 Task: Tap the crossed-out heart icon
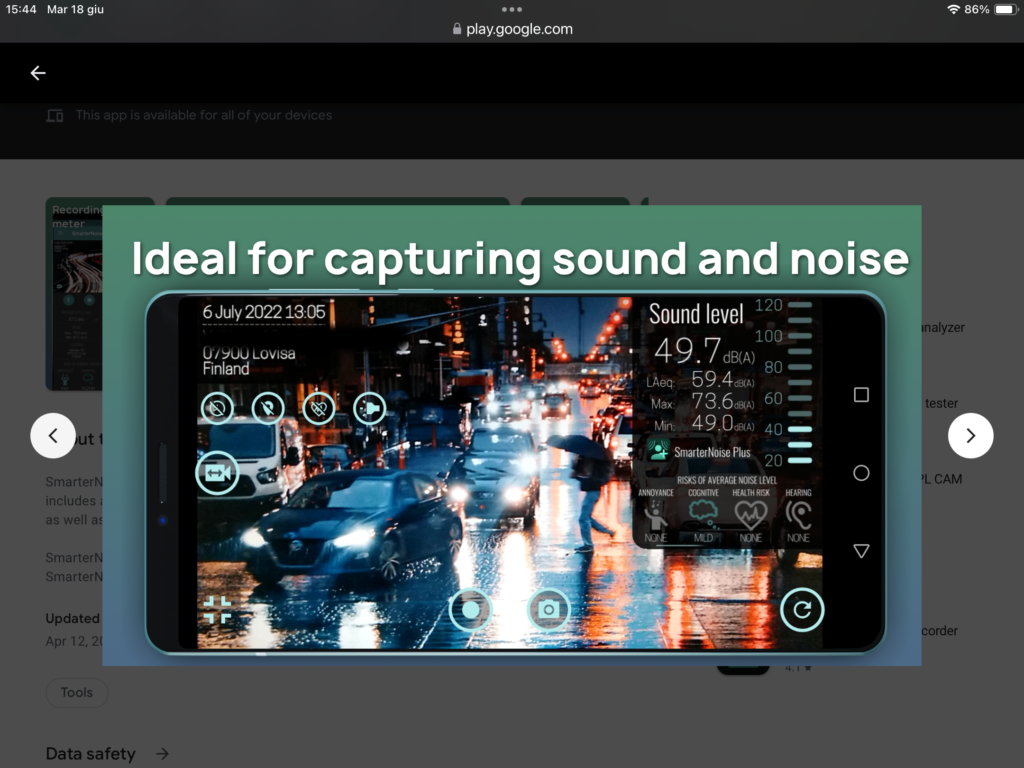319,408
